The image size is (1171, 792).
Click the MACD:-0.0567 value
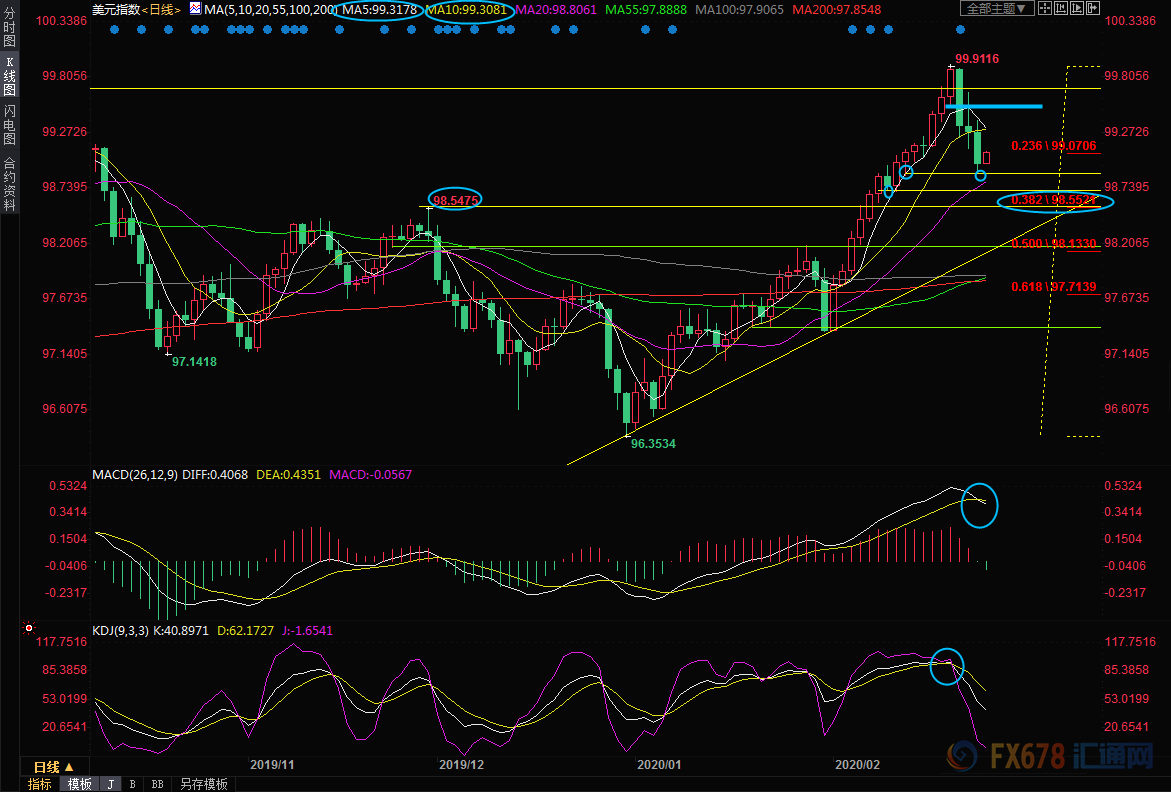(x=370, y=475)
